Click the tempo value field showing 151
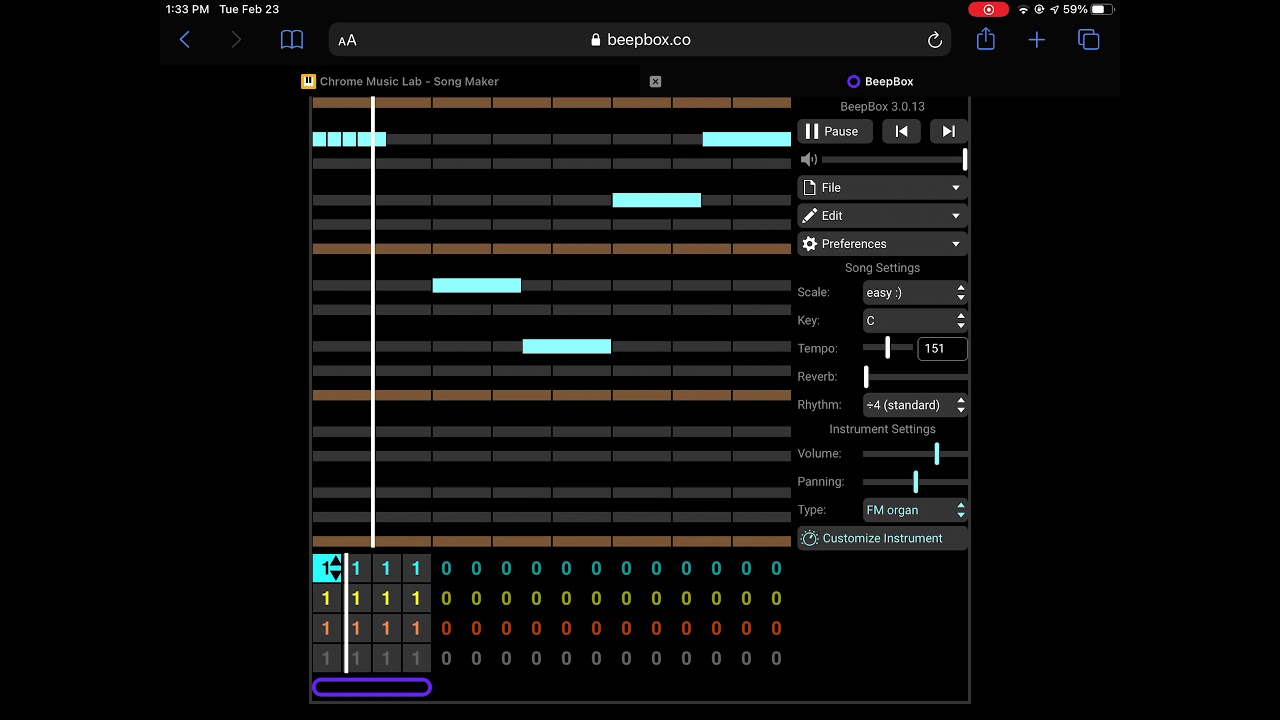Image resolution: width=1280 pixels, height=720 pixels. [x=942, y=349]
